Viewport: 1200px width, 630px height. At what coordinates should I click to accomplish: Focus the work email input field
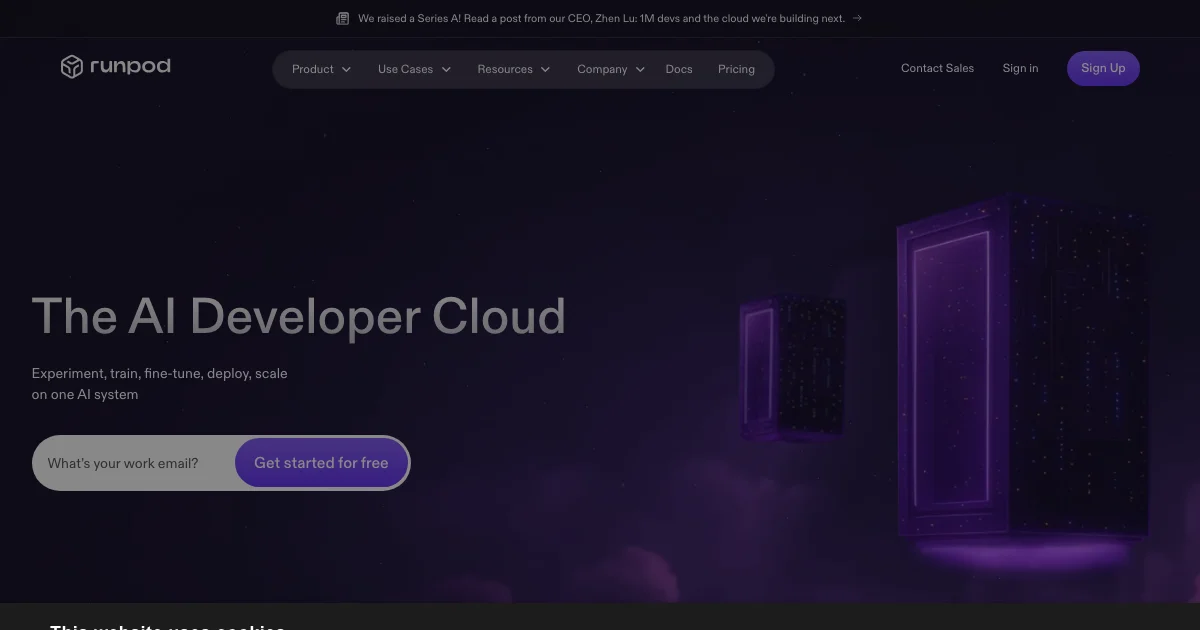134,463
